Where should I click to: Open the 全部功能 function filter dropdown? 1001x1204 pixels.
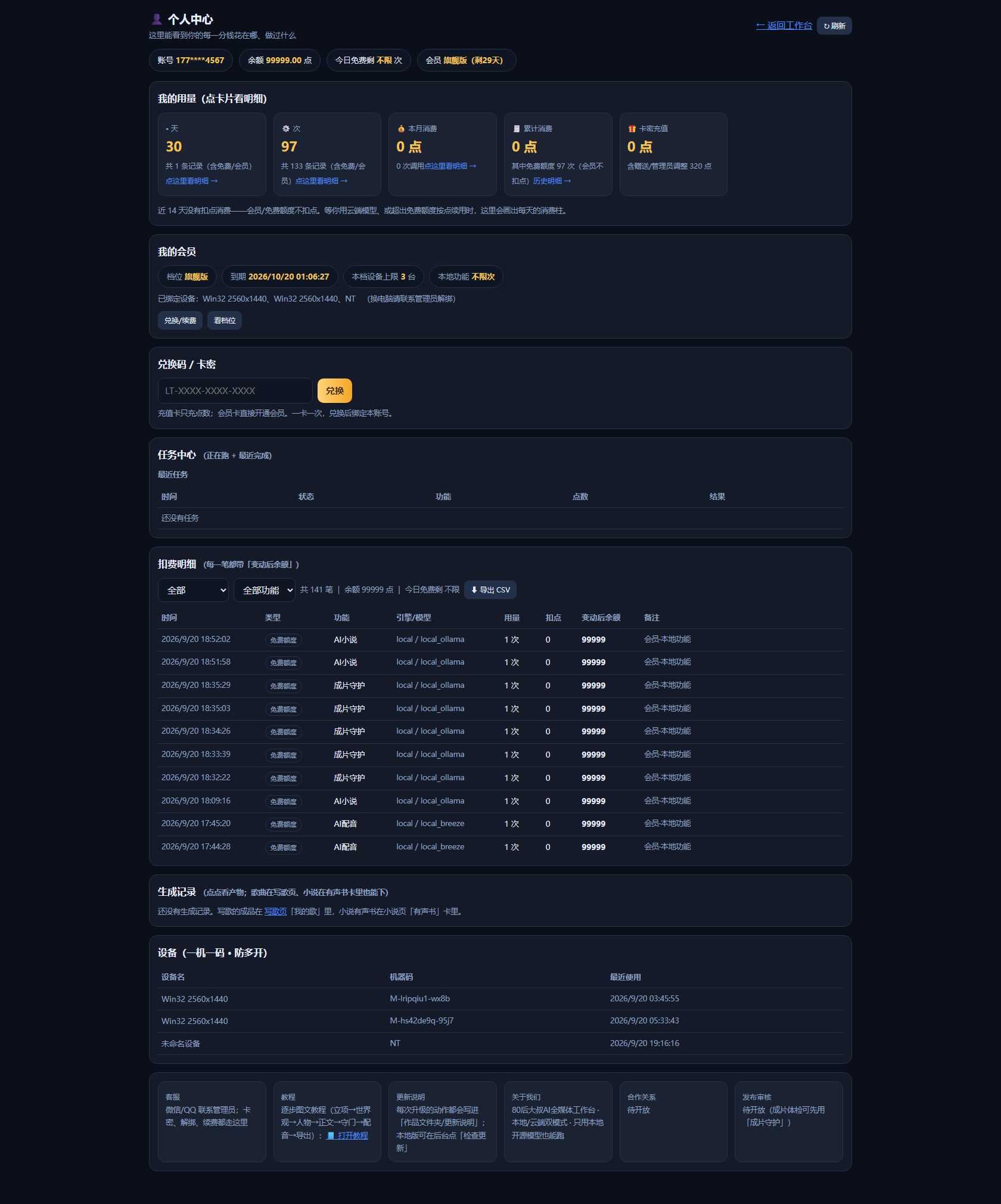(x=265, y=590)
